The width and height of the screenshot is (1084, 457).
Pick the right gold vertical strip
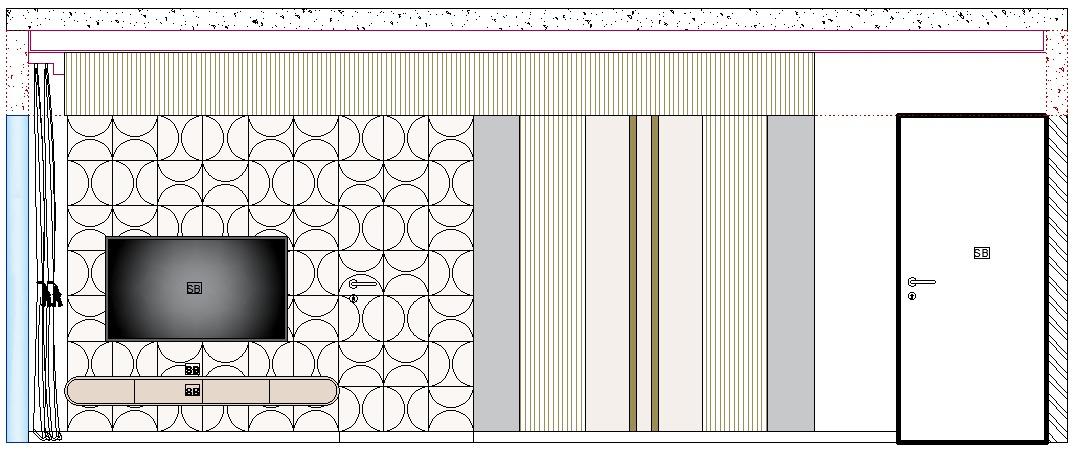coord(655,273)
